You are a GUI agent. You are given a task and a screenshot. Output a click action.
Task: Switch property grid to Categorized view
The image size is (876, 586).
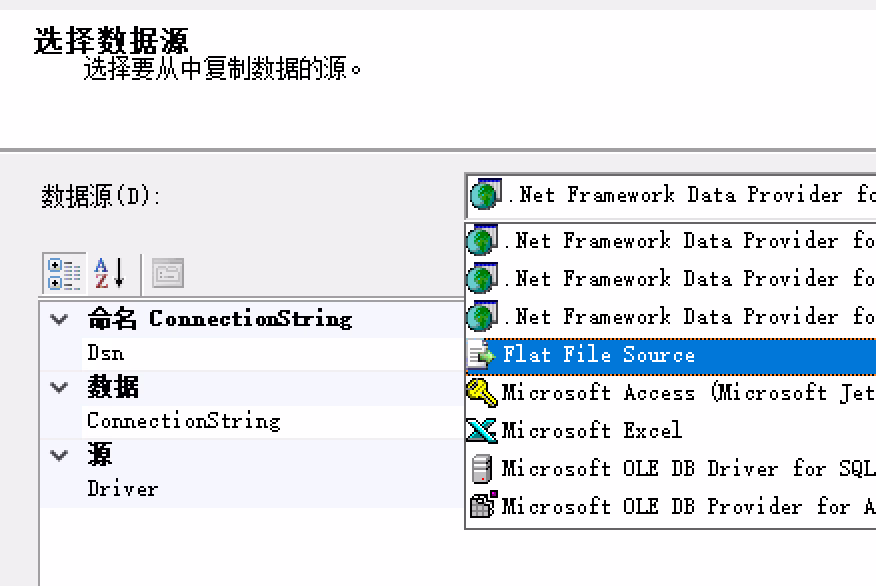coord(65,272)
